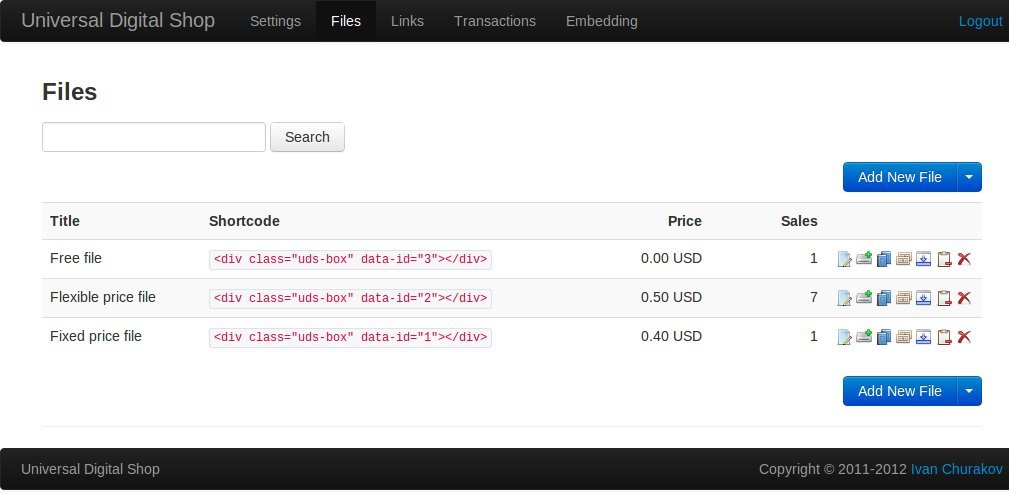1009x498 pixels.
Task: Delete Flexible price file with the red X
Action: coord(964,298)
